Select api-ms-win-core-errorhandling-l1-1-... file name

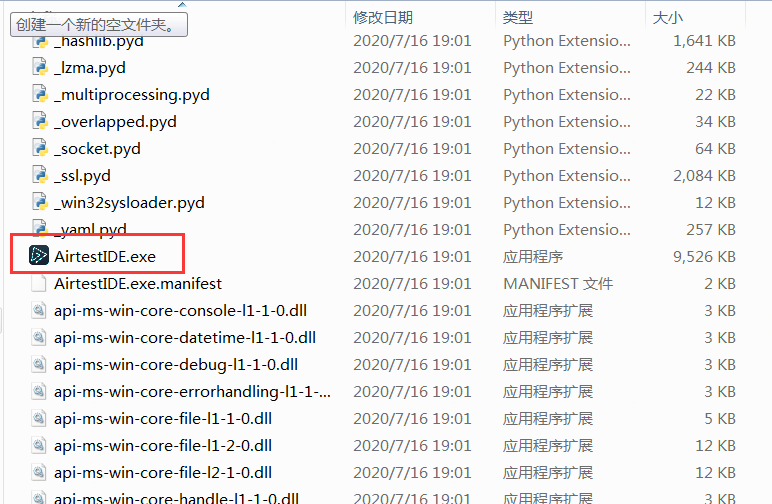(x=193, y=392)
